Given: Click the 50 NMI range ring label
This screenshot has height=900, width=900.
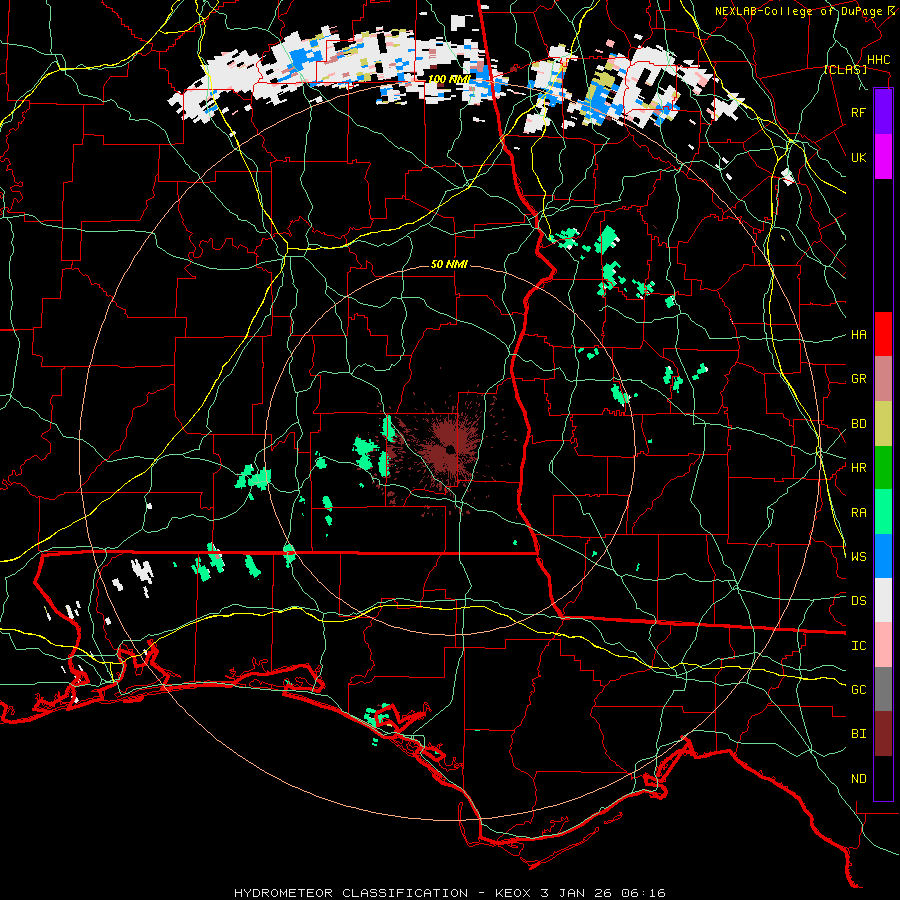Looking at the screenshot, I should point(449,264).
